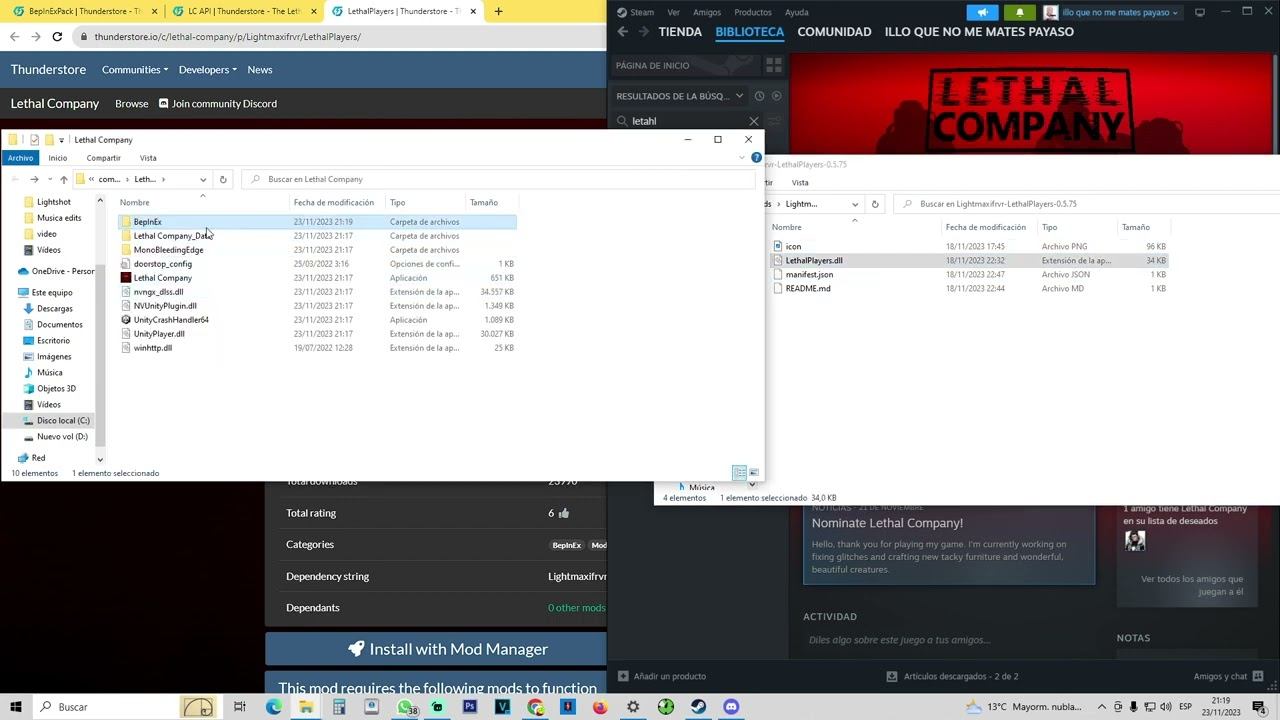The height and width of the screenshot is (720, 1280).
Task: Open the recent locations dropdown in Explorer
Action: [x=49, y=179]
